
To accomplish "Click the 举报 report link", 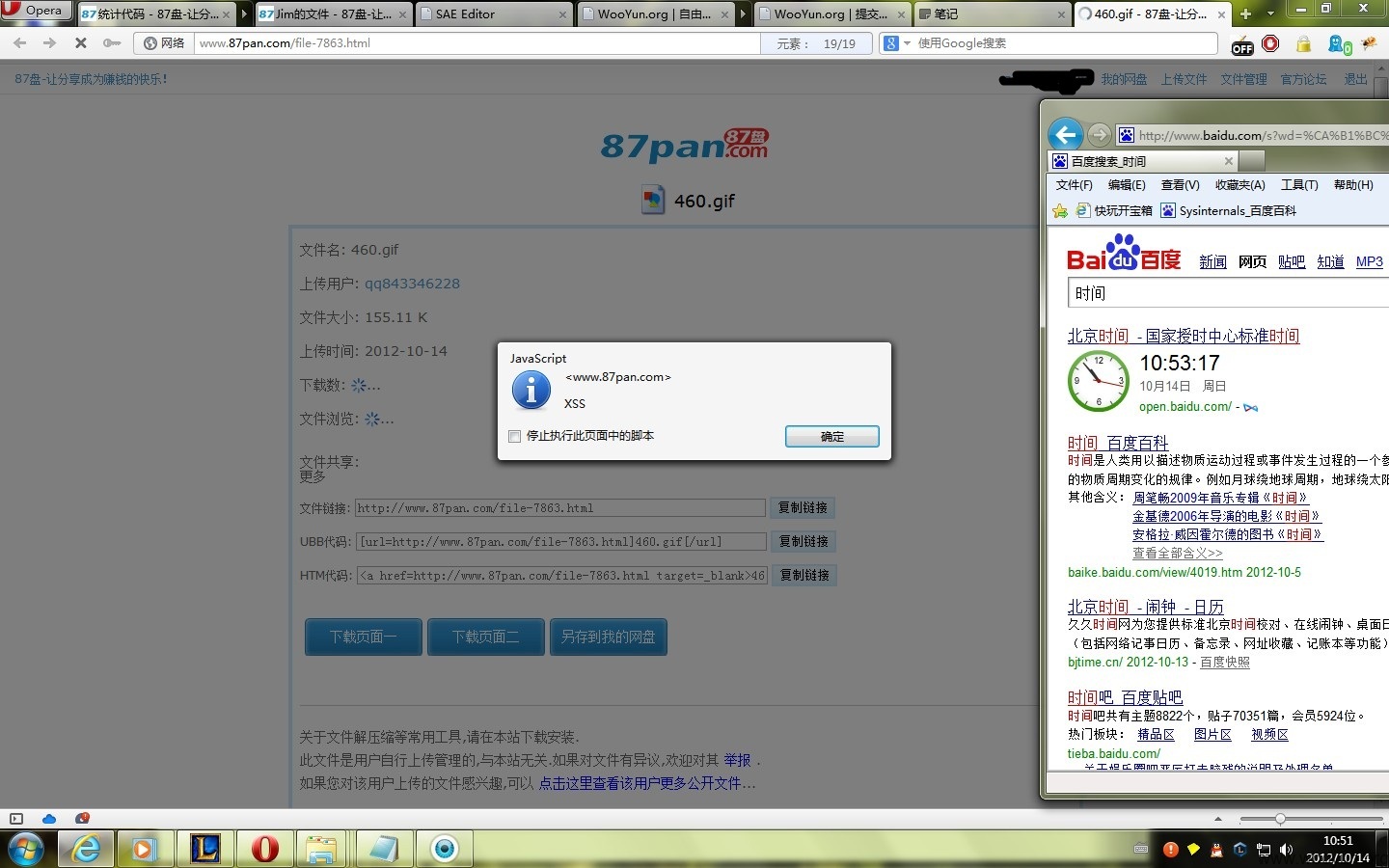I will (x=737, y=760).
